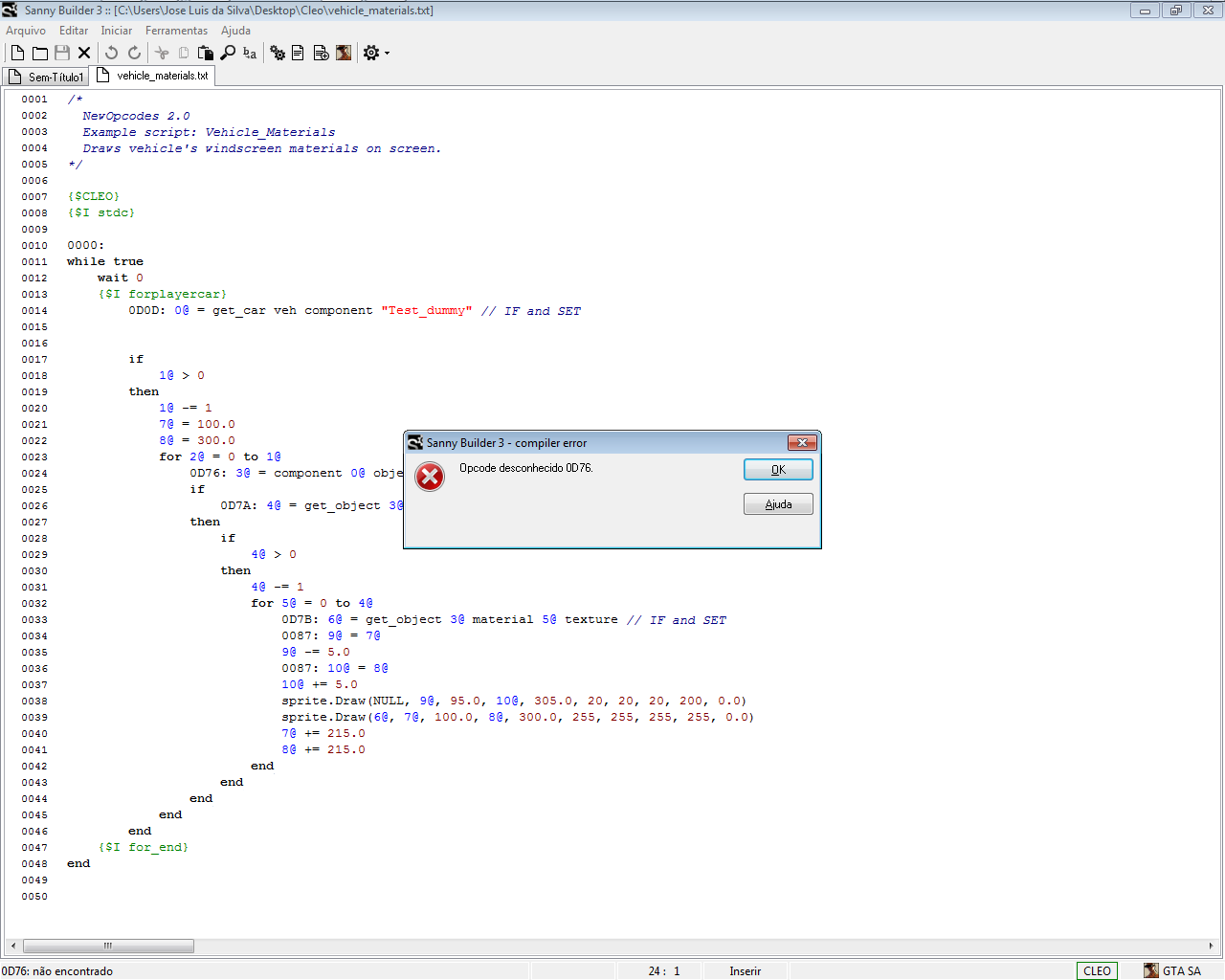The height and width of the screenshot is (980, 1225).
Task: Open Find with the magnifier icon
Action: pyautogui.click(x=228, y=53)
